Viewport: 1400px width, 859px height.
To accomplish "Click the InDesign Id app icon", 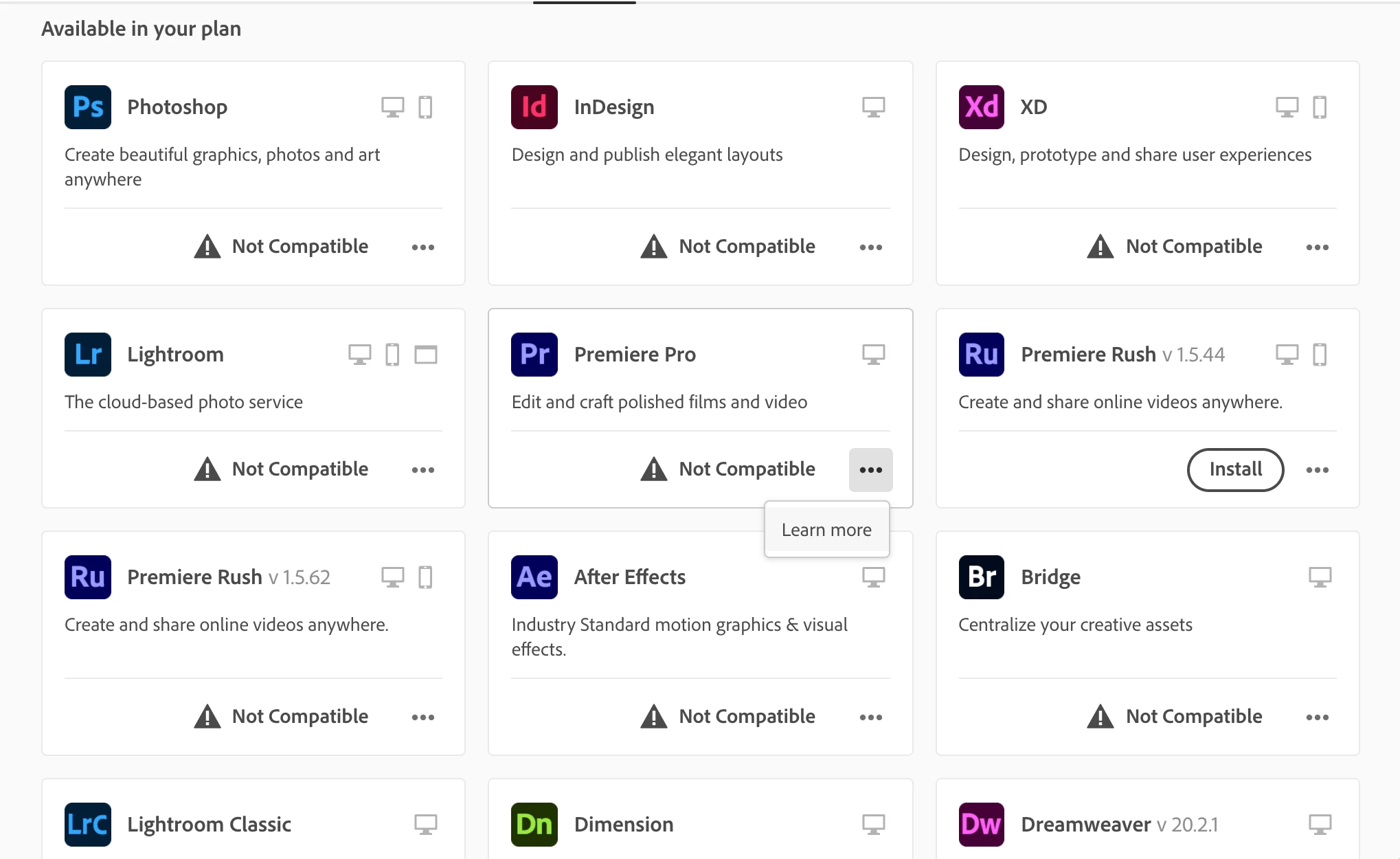I will pos(534,107).
